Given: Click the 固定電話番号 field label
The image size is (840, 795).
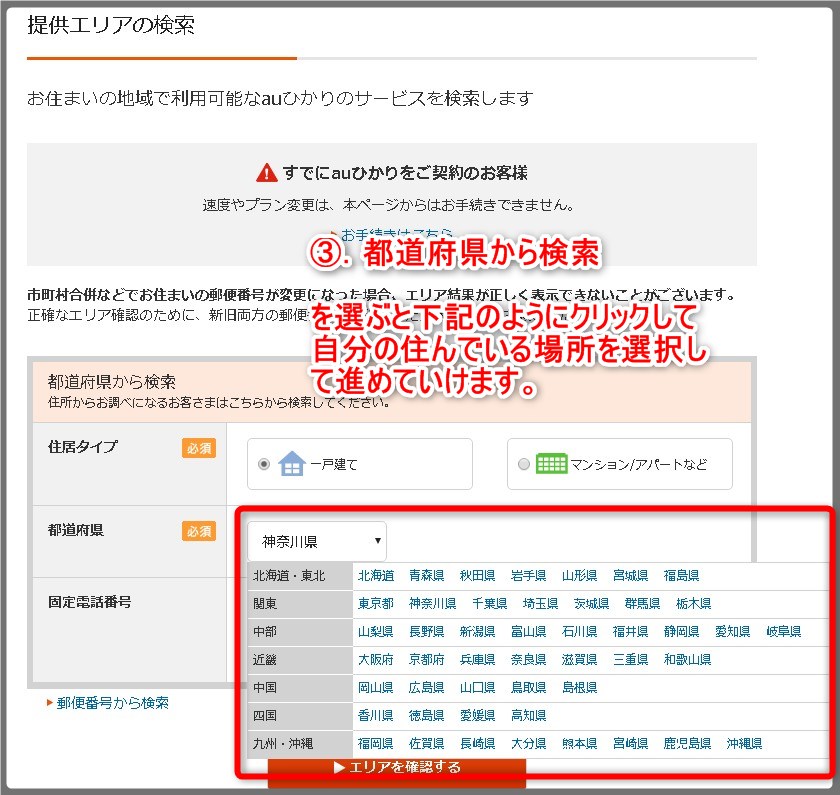Looking at the screenshot, I should pyautogui.click(x=89, y=602).
